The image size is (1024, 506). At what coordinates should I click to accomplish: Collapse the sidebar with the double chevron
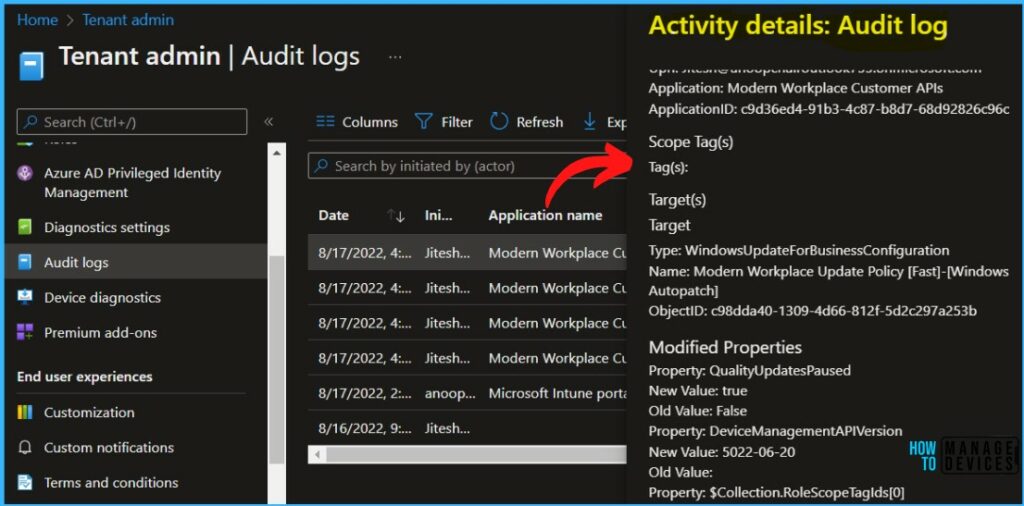tap(268, 121)
